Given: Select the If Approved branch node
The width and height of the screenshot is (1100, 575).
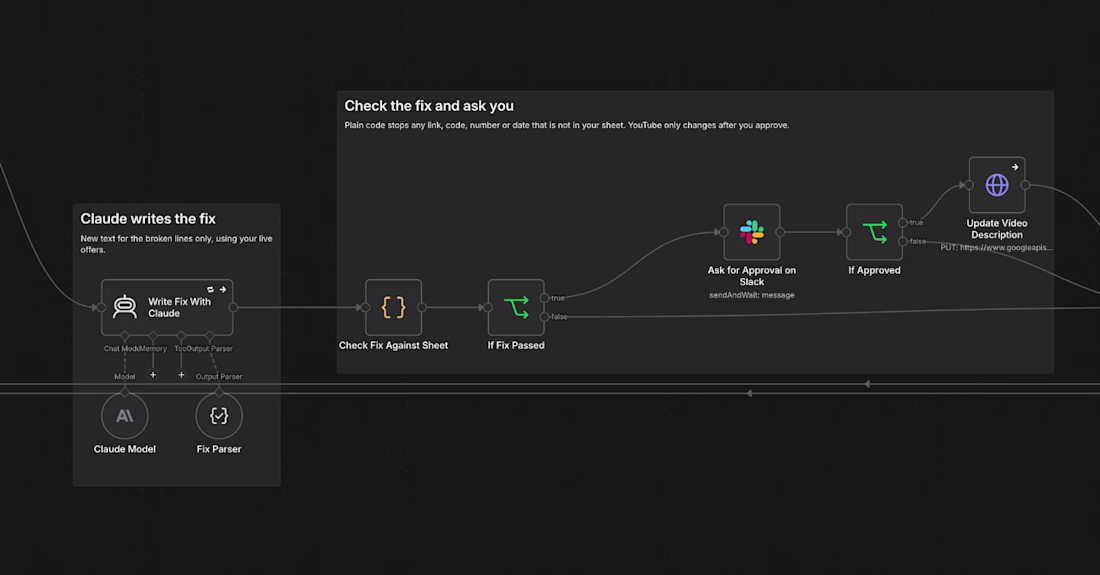Looking at the screenshot, I should [x=874, y=232].
